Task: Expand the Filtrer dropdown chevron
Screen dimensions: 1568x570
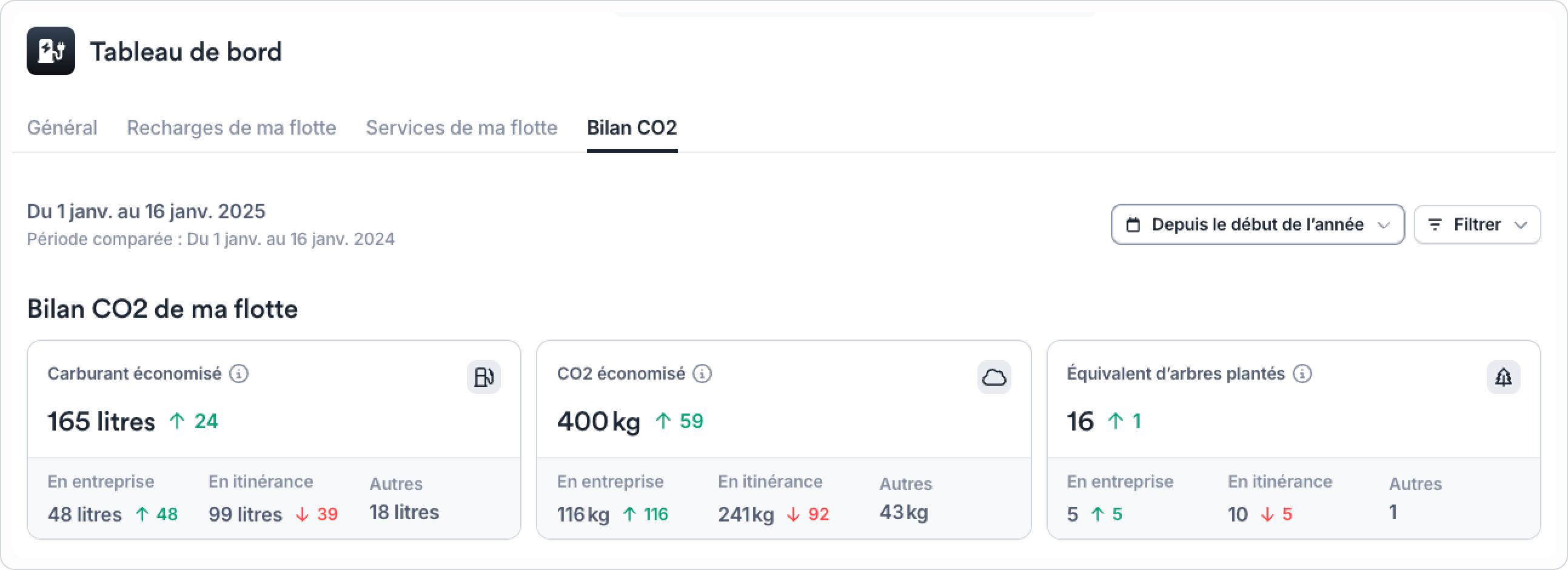Action: (x=1521, y=226)
